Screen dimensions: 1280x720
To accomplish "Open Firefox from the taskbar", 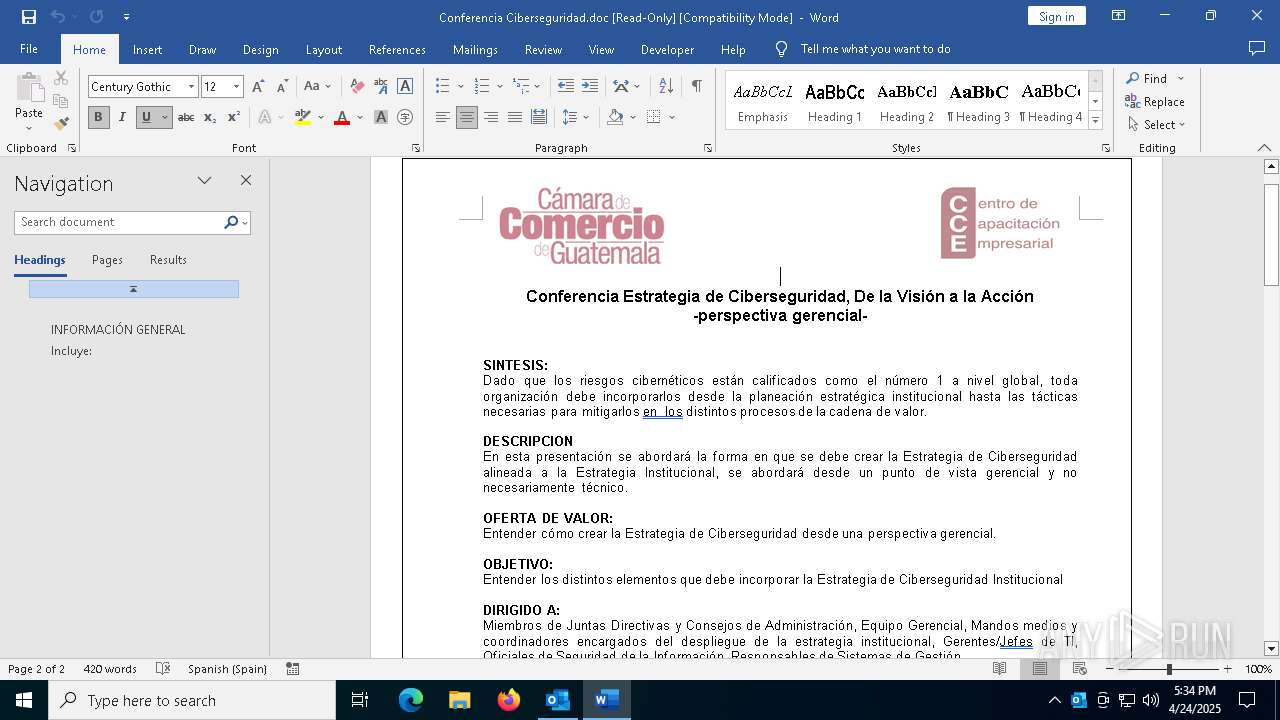I will [509, 700].
